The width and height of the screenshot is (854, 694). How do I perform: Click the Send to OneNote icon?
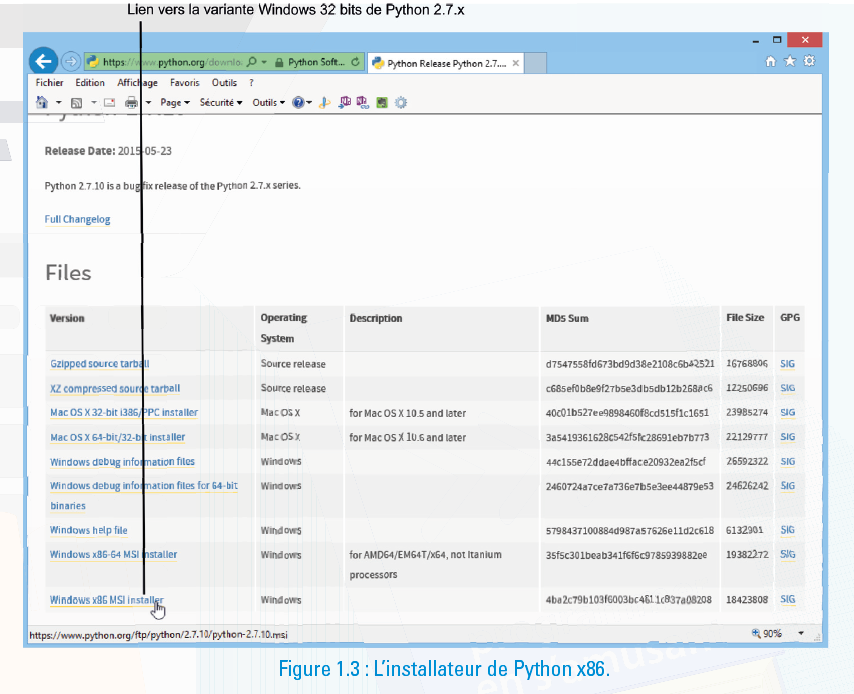(x=344, y=102)
